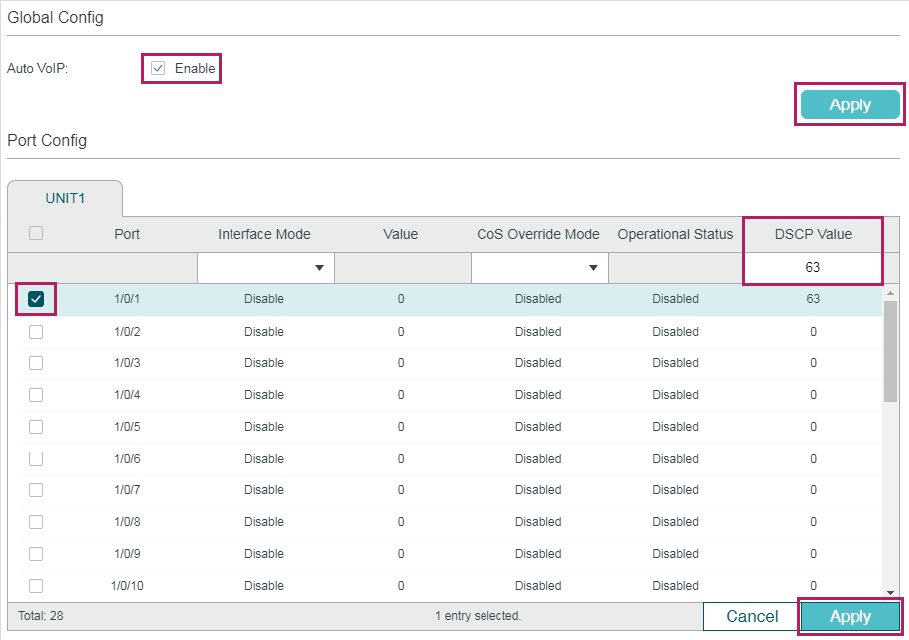
Task: Click the table scrollbar down arrow
Action: click(890, 593)
